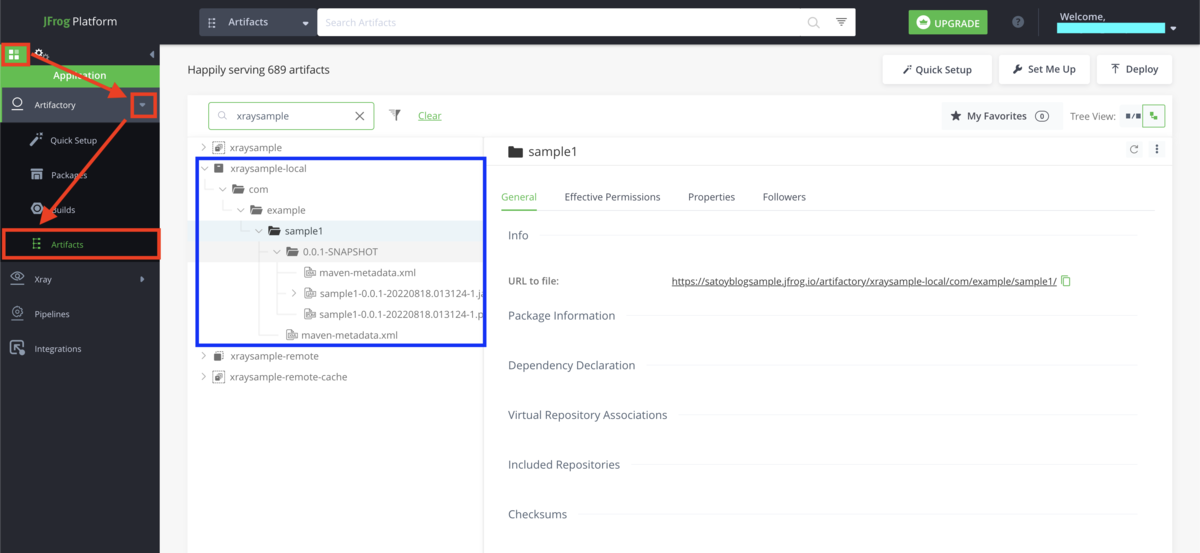Collapse the example folder node

coord(240,210)
